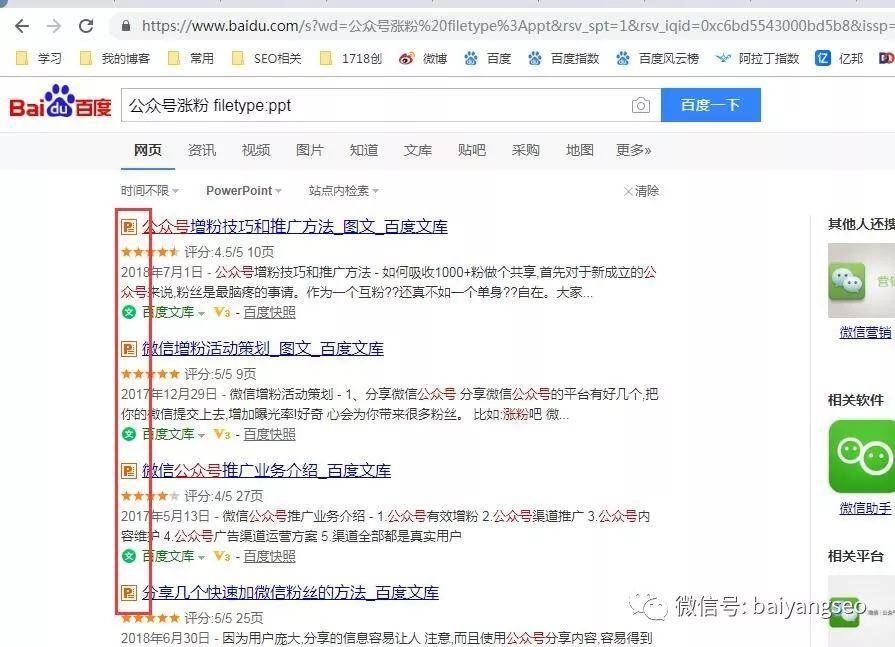Open result 微信增粉活动策划_图文_百度文库
Image resolution: width=895 pixels, height=647 pixels.
(x=263, y=349)
